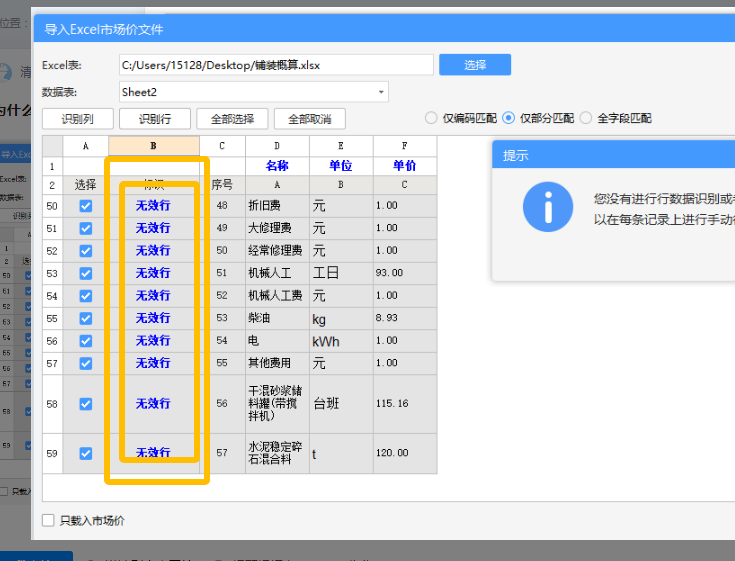The height and width of the screenshot is (561, 735).
Task: Uncheck the checkbox in row 59 水泥稳定碎石混合料
Action: tap(86, 453)
